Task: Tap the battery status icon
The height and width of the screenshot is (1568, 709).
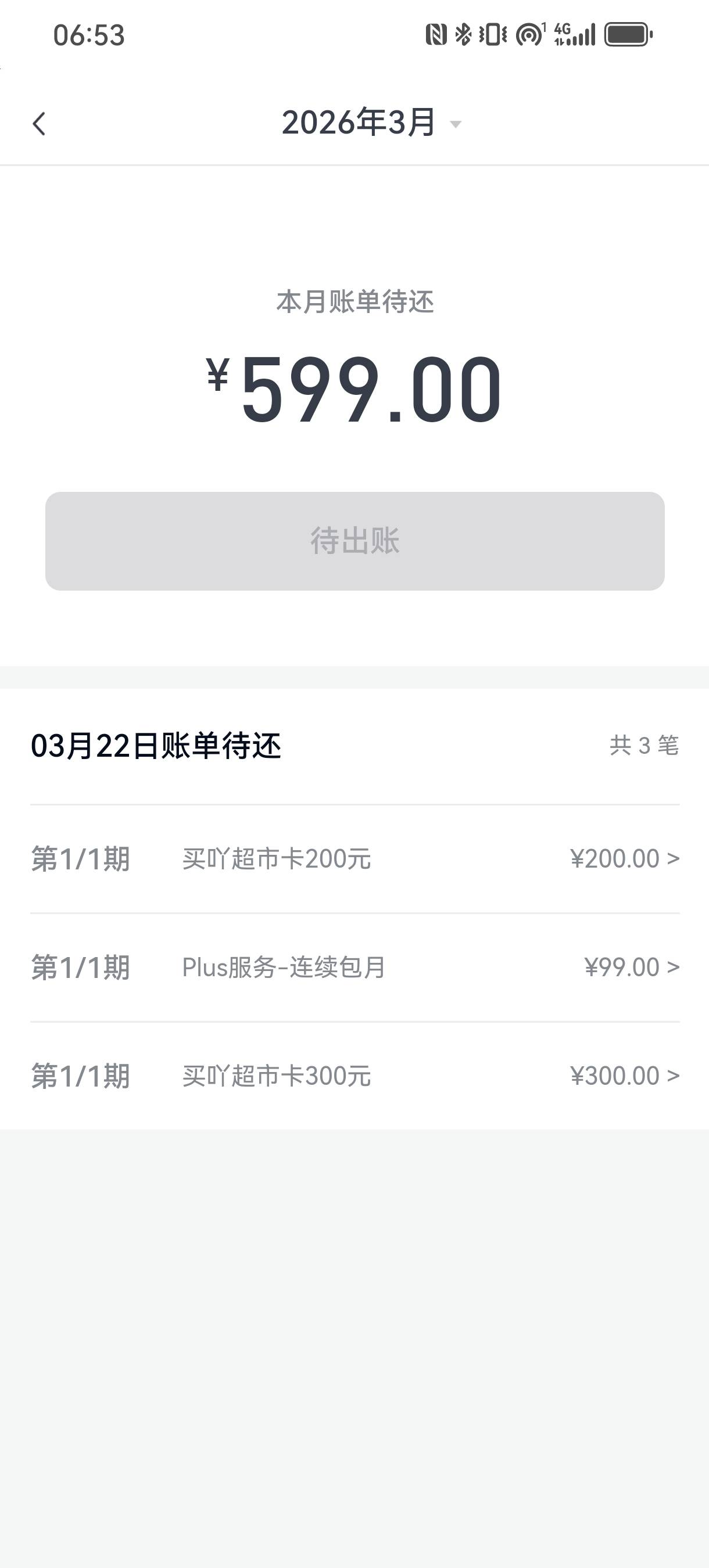Action: pos(629,35)
